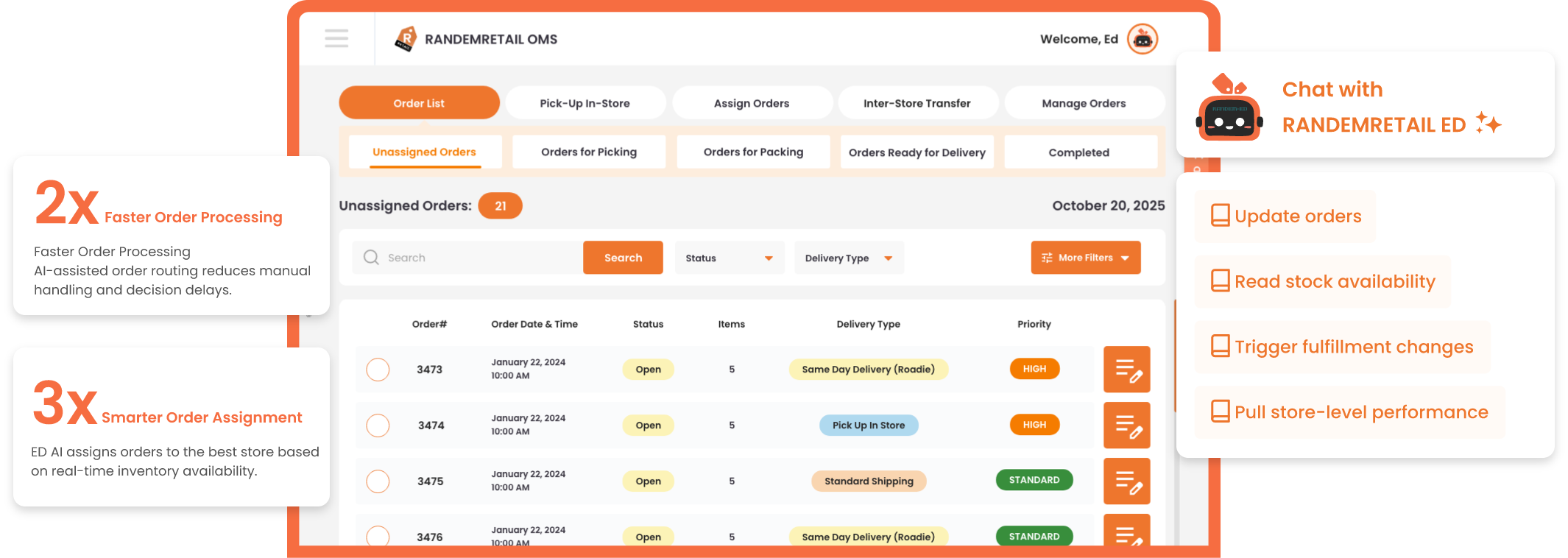Click edit icon for order 3474
The width and height of the screenshot is (1568, 558).
point(1126,425)
